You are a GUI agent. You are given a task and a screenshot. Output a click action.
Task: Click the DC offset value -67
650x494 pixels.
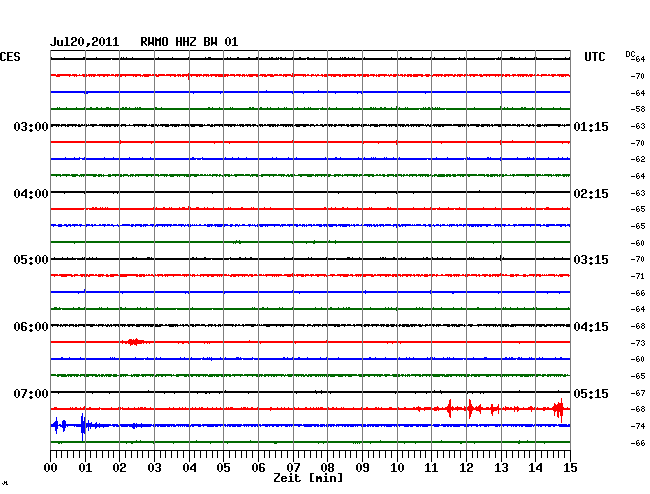pyautogui.click(x=638, y=393)
